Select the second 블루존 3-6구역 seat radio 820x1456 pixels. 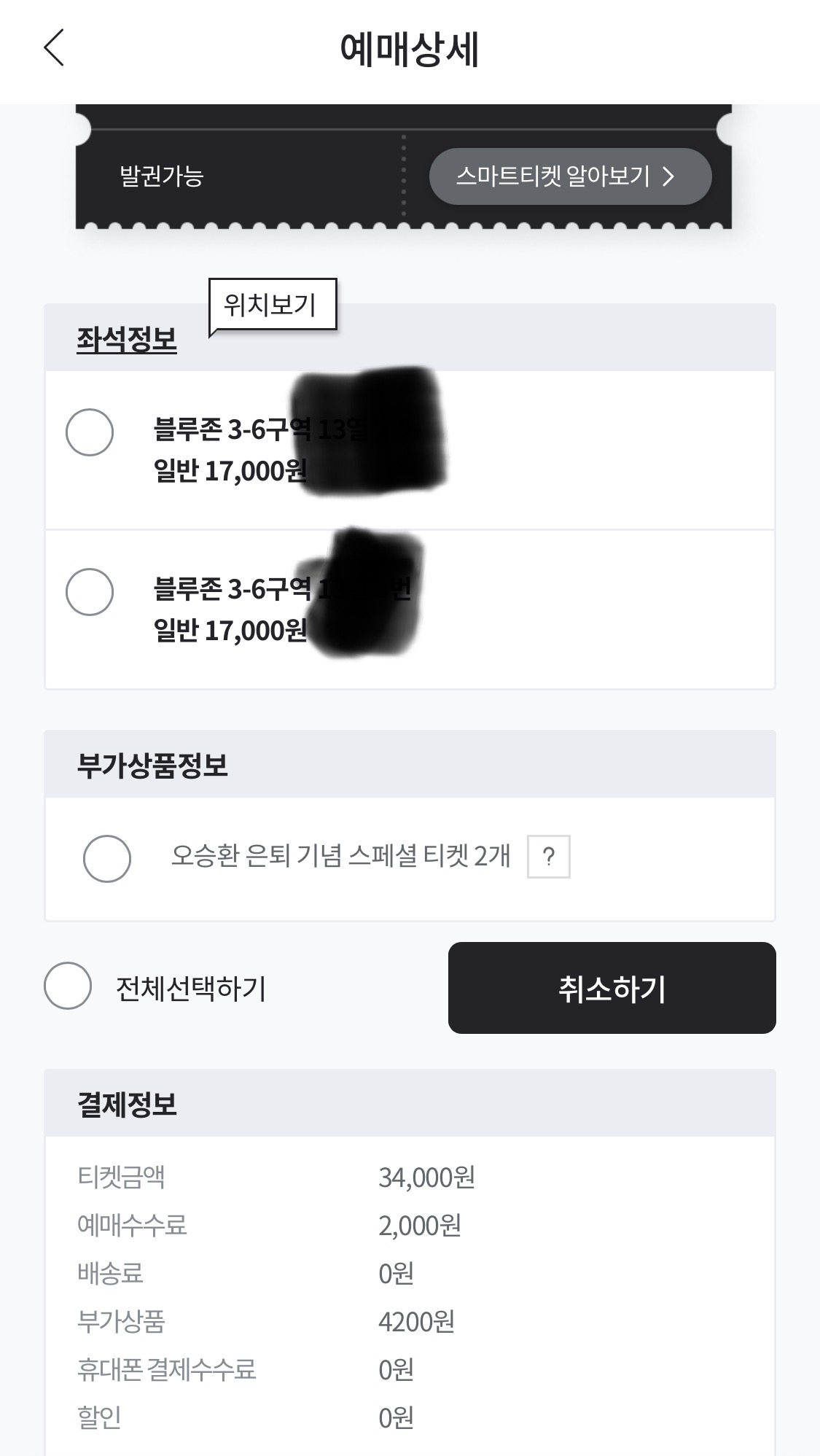pyautogui.click(x=90, y=591)
